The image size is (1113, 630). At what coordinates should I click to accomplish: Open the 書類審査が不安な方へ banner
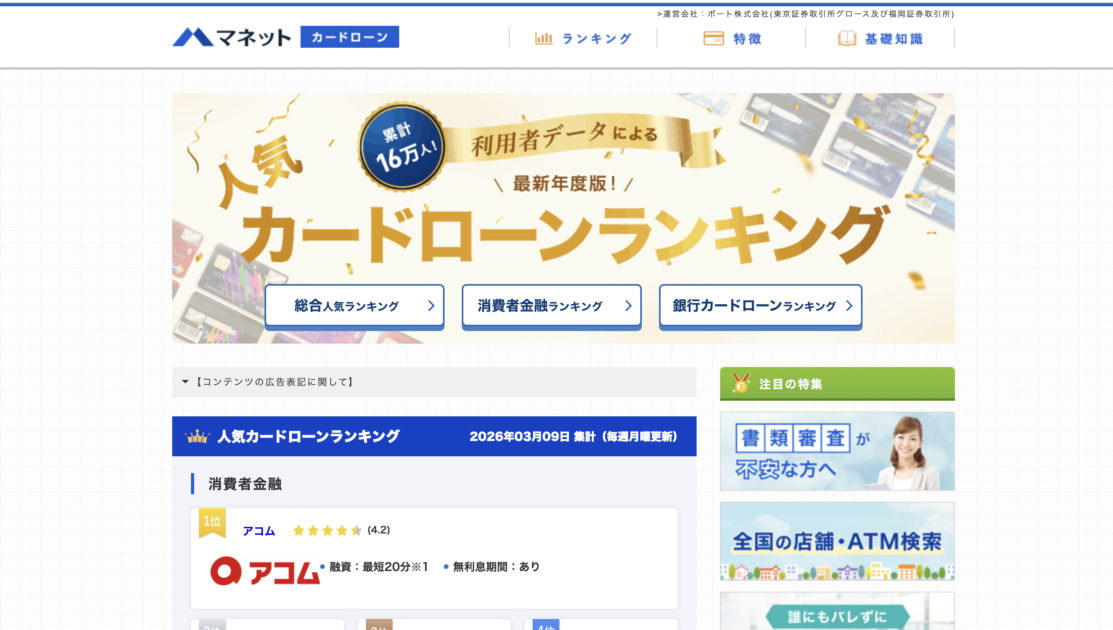[x=837, y=451]
